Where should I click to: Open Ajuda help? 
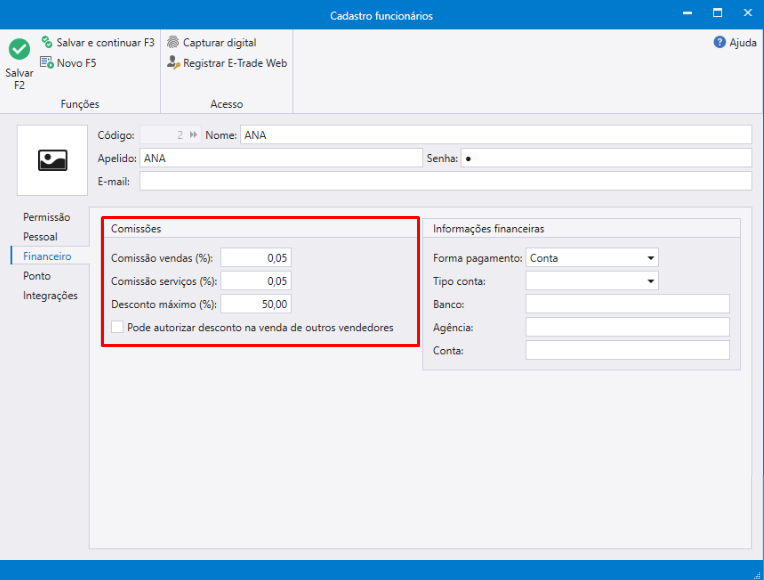click(735, 42)
